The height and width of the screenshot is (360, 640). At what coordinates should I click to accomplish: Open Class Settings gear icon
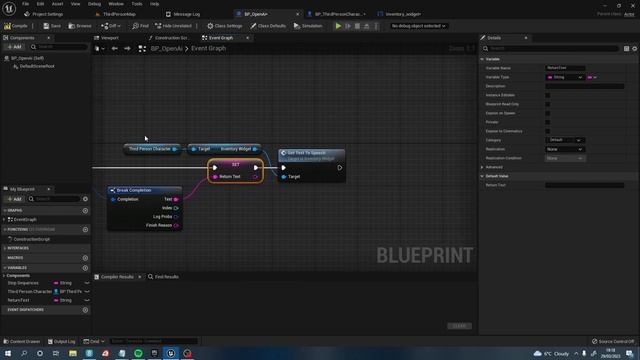(210, 26)
